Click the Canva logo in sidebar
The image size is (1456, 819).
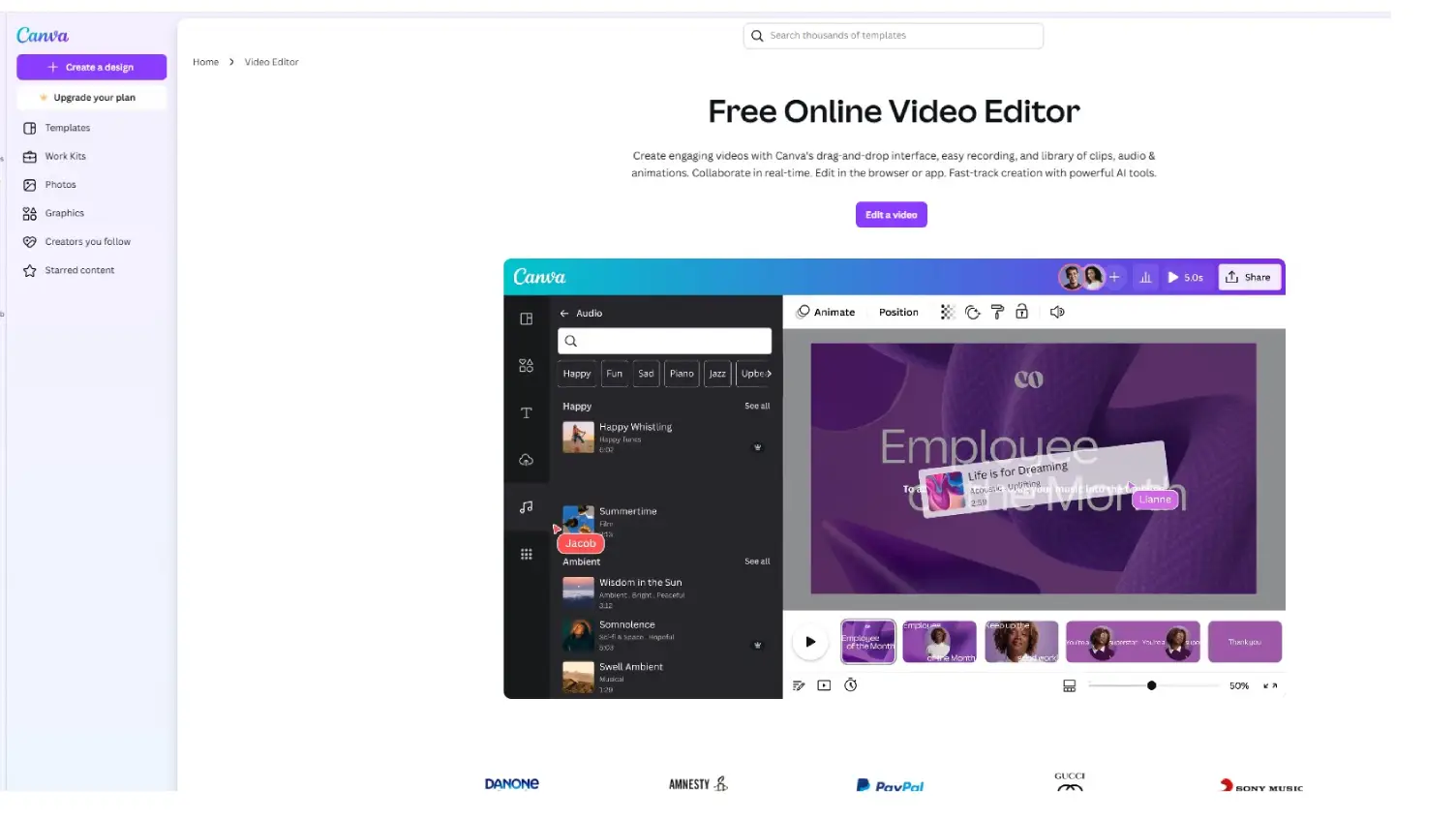coord(43,36)
